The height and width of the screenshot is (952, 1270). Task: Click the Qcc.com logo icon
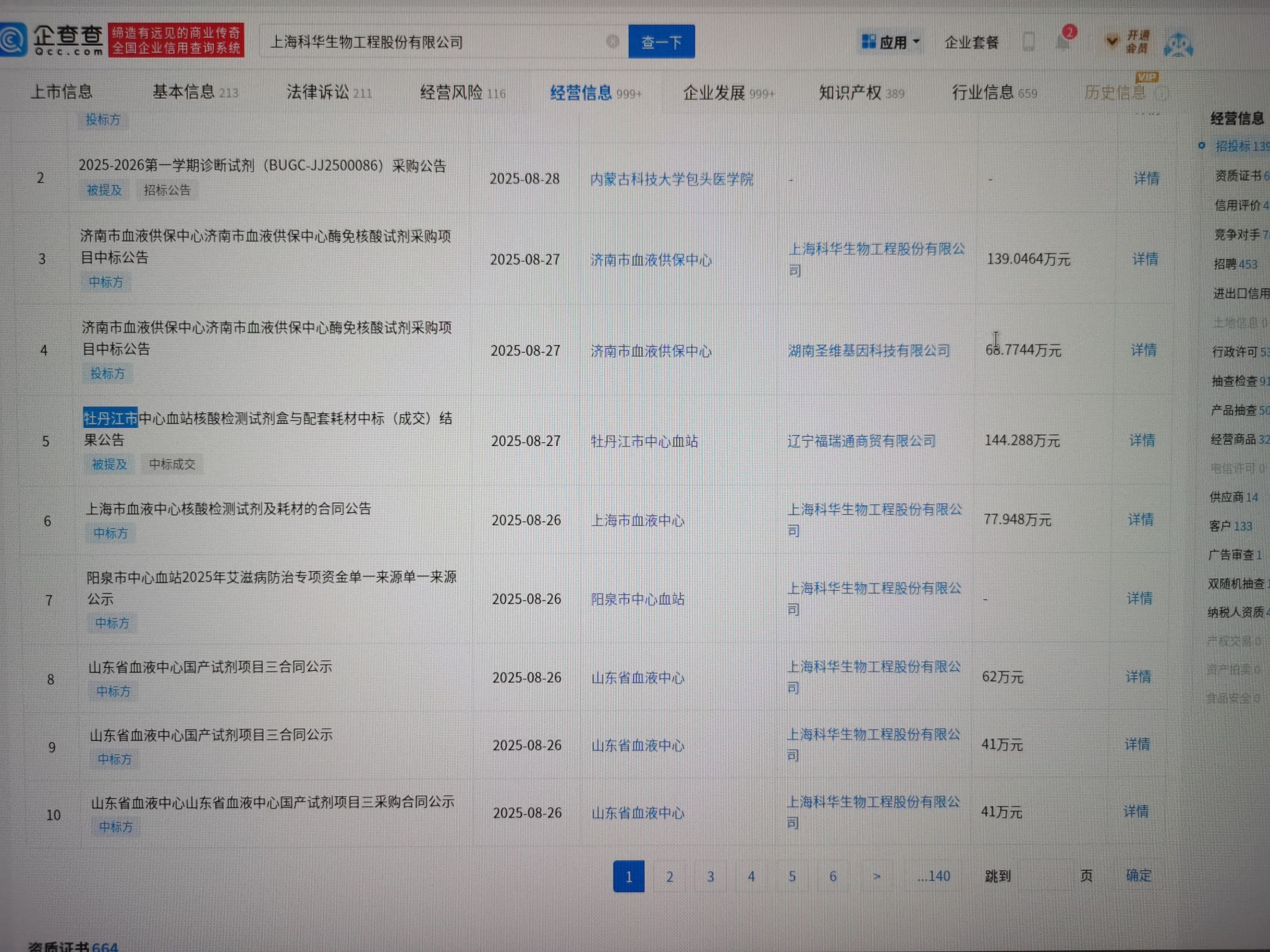tap(13, 40)
